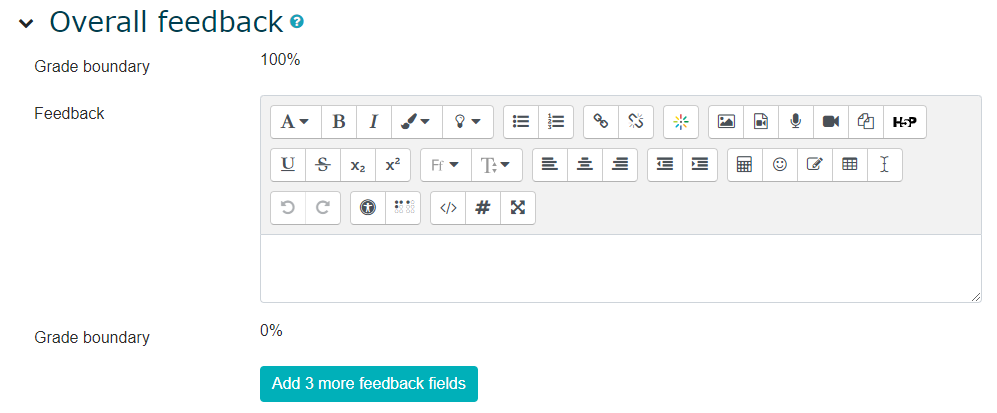Insert a link using the link icon
The width and height of the screenshot is (997, 413).
[x=601, y=122]
